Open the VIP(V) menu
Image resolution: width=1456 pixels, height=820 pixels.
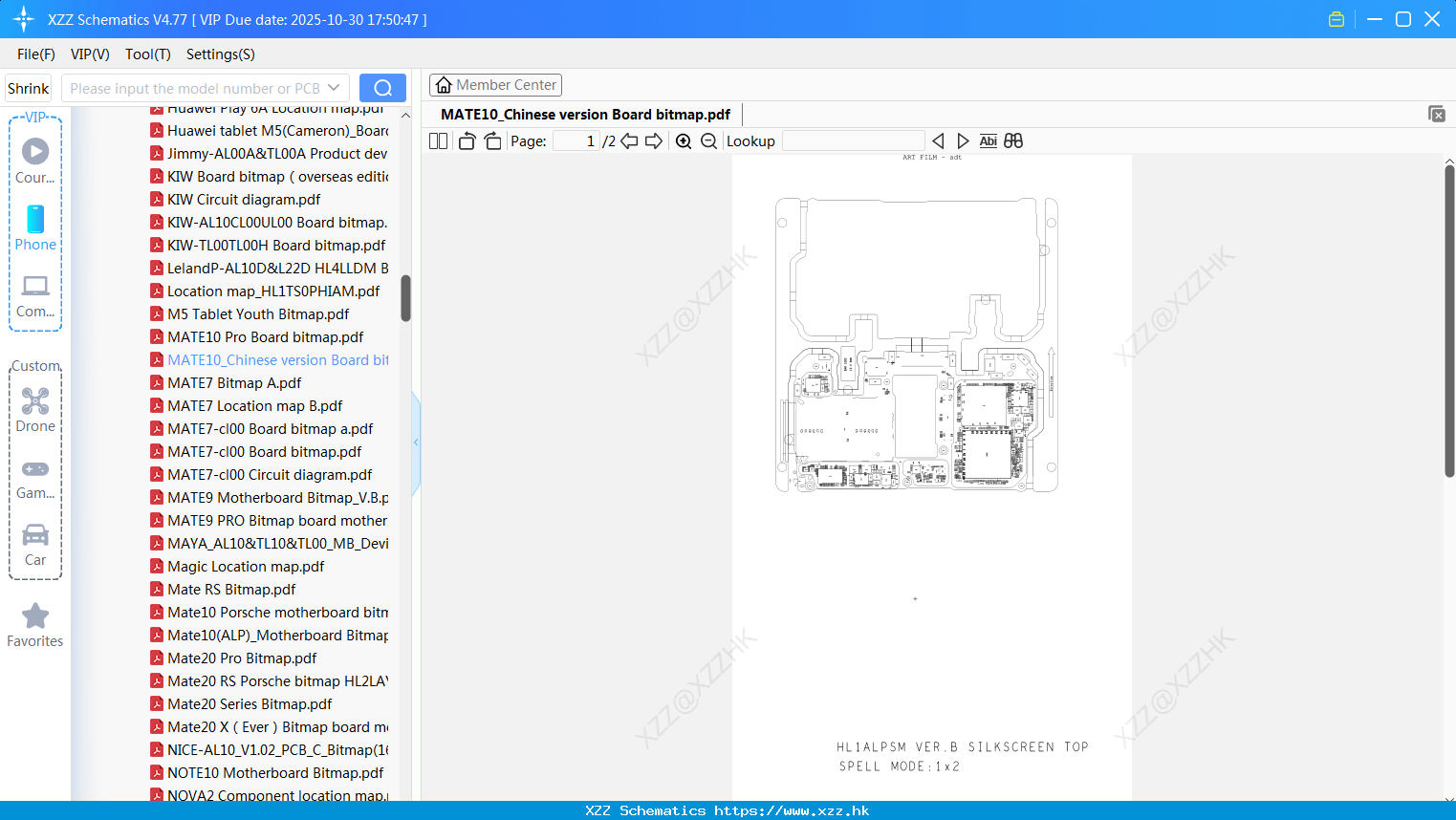click(x=90, y=54)
